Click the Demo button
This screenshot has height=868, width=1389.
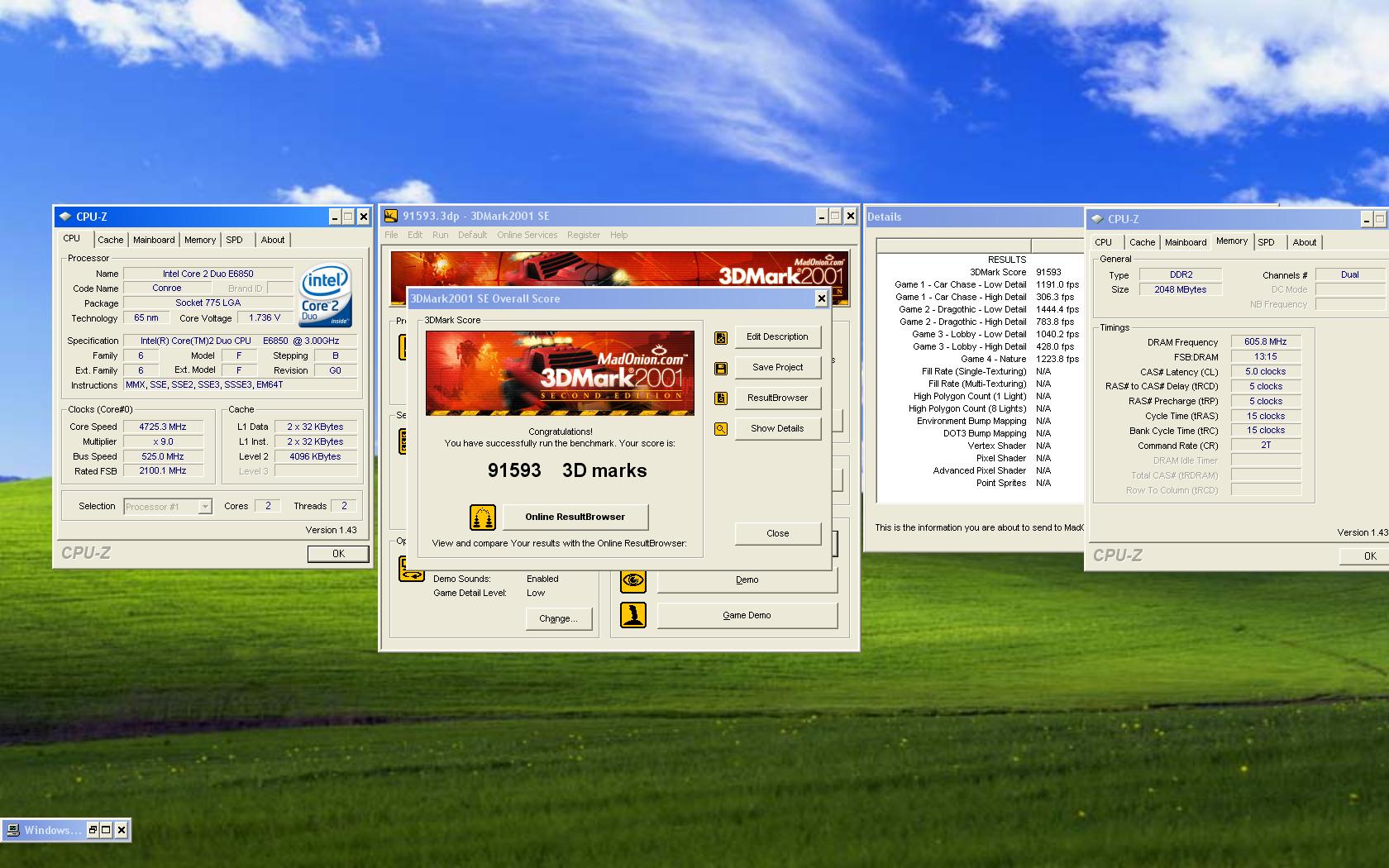[747, 580]
